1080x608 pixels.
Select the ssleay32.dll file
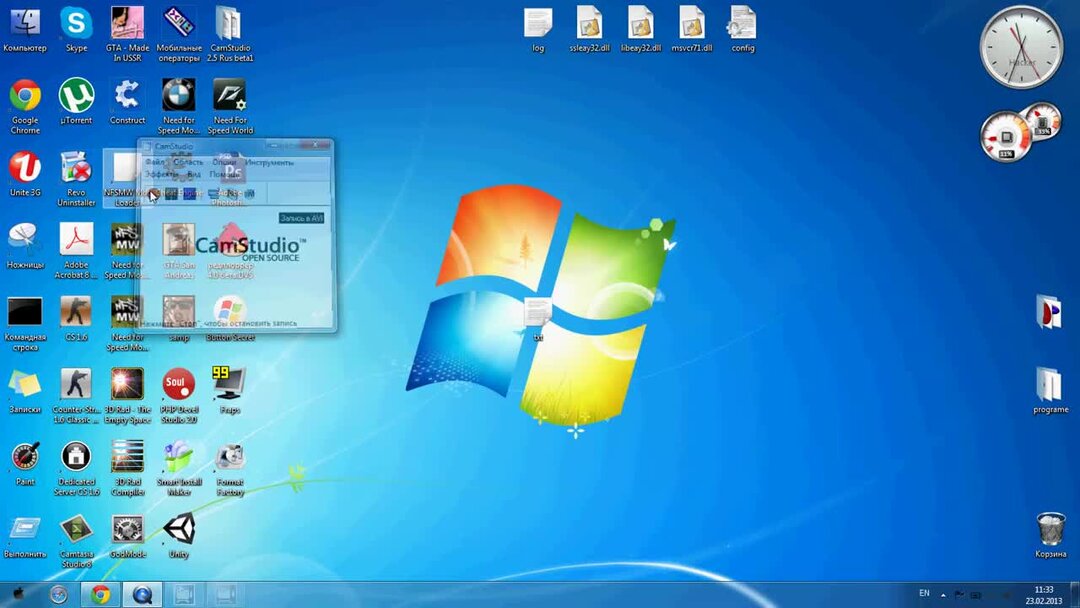(x=590, y=29)
